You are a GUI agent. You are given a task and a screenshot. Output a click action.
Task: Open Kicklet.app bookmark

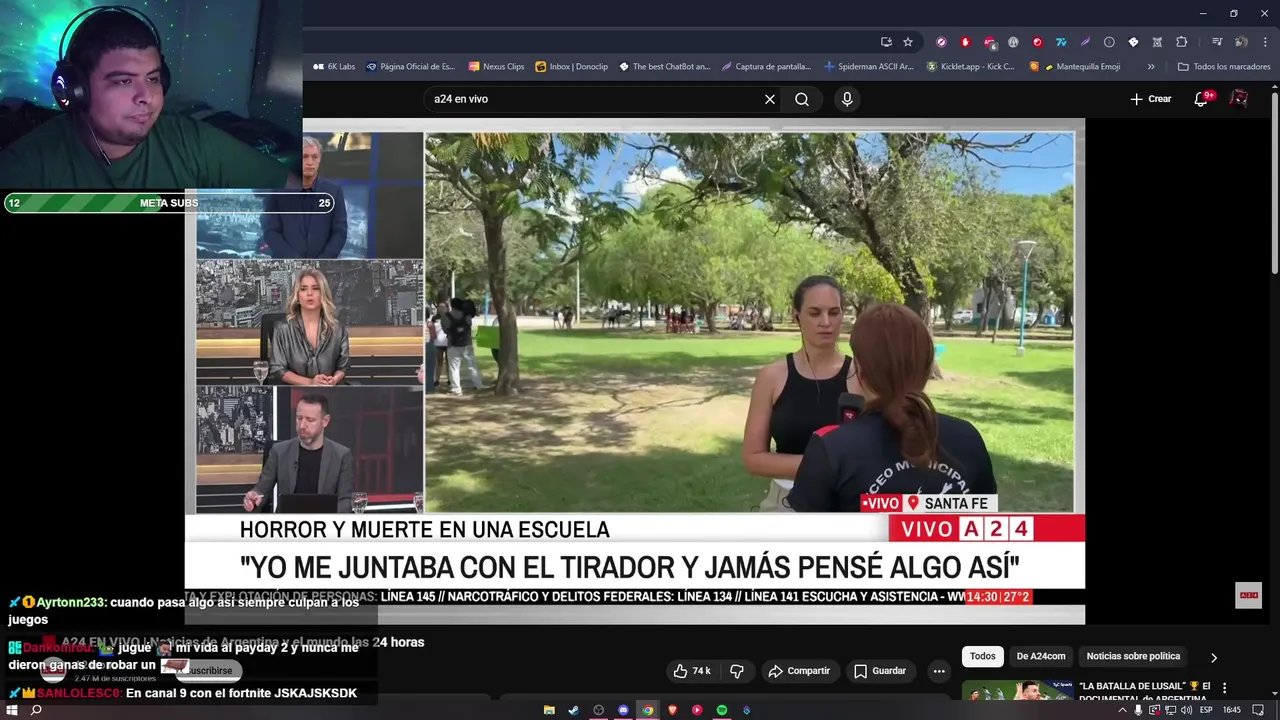pos(970,67)
